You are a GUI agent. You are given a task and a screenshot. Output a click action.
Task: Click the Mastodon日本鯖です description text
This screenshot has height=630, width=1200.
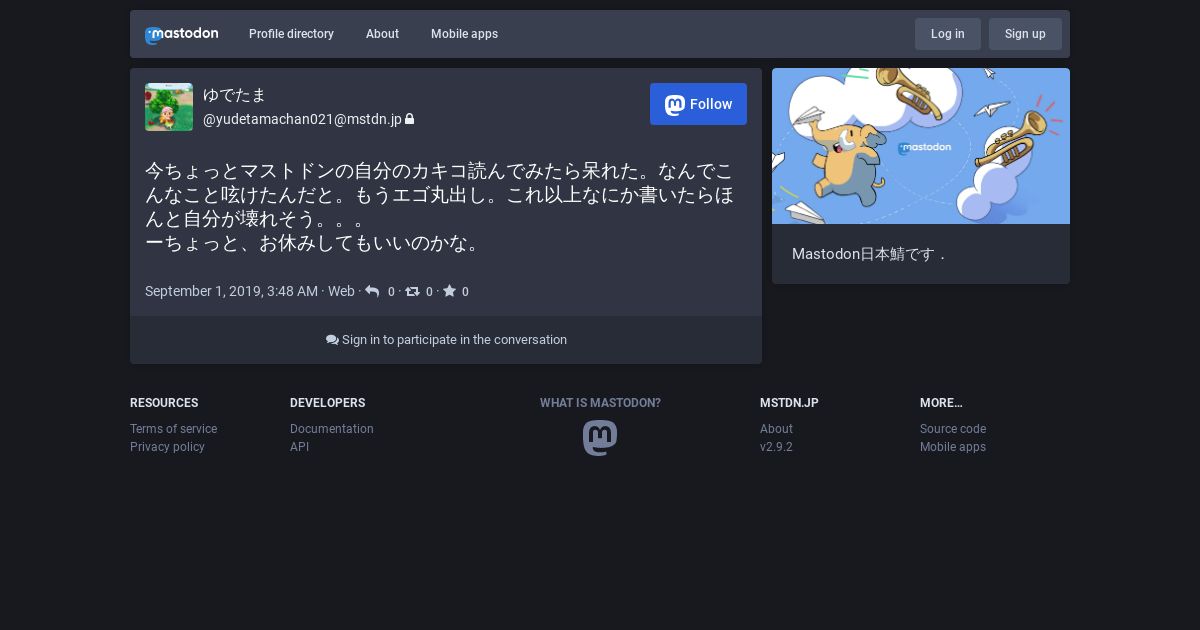(868, 254)
